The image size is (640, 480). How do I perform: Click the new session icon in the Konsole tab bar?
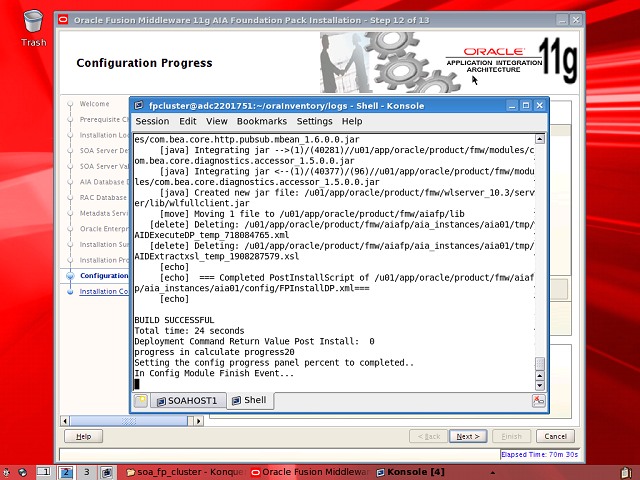pyautogui.click(x=140, y=400)
